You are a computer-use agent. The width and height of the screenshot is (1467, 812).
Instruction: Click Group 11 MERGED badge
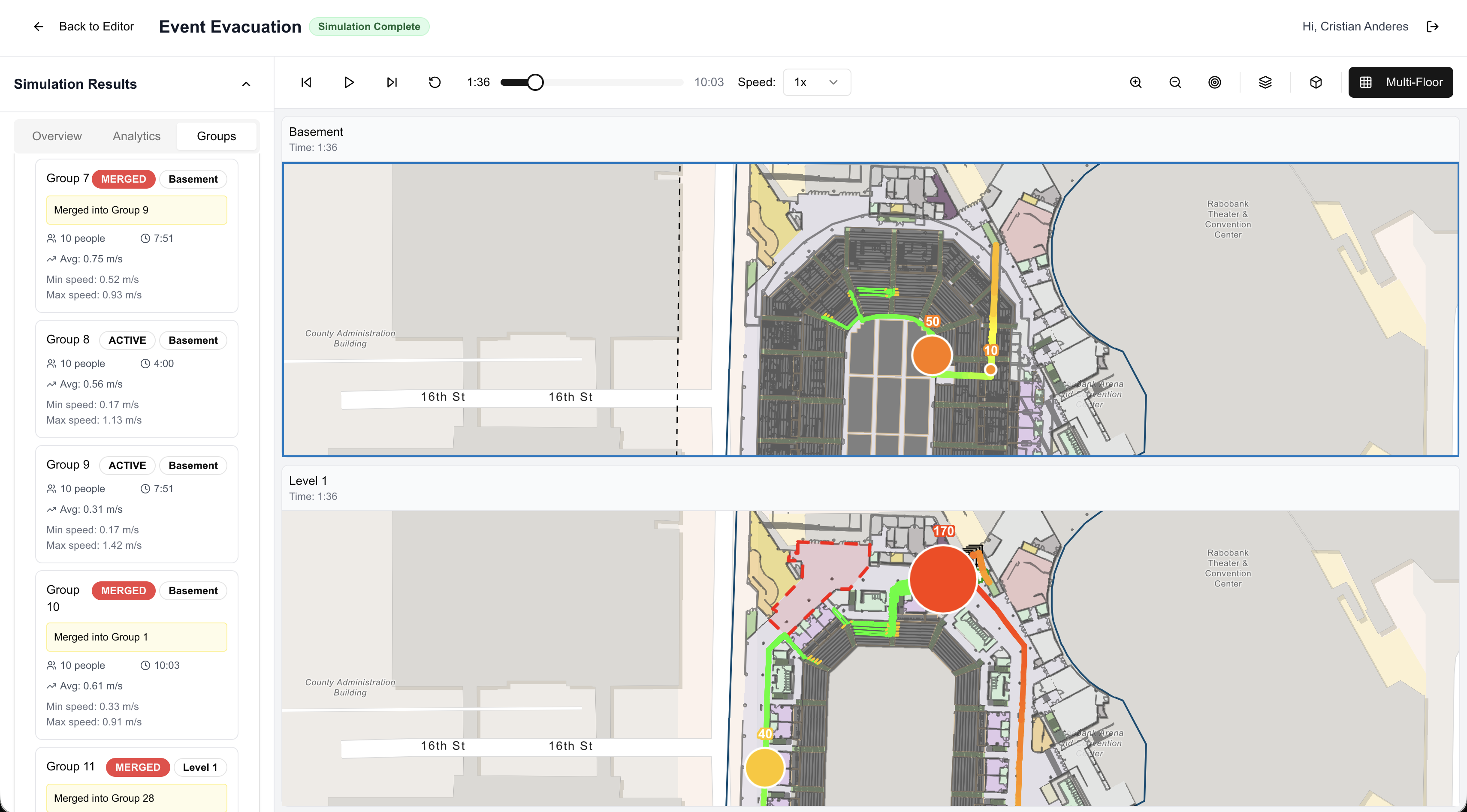[x=138, y=767]
